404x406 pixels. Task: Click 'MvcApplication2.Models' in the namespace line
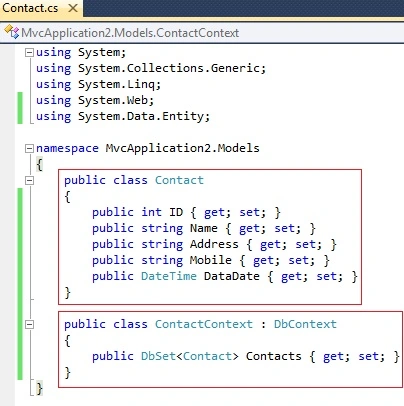tap(182, 148)
